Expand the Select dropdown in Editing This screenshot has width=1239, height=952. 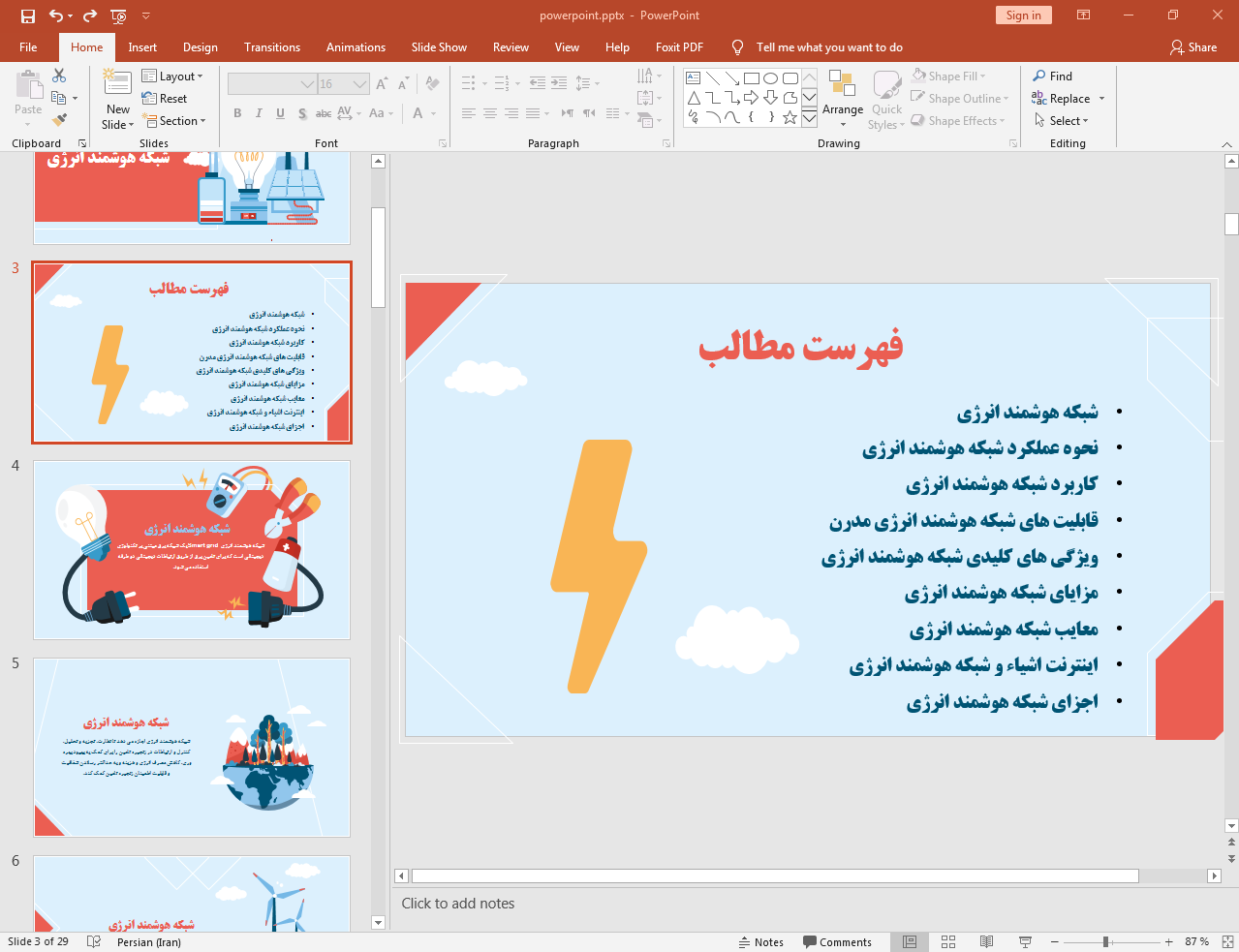coord(1062,121)
